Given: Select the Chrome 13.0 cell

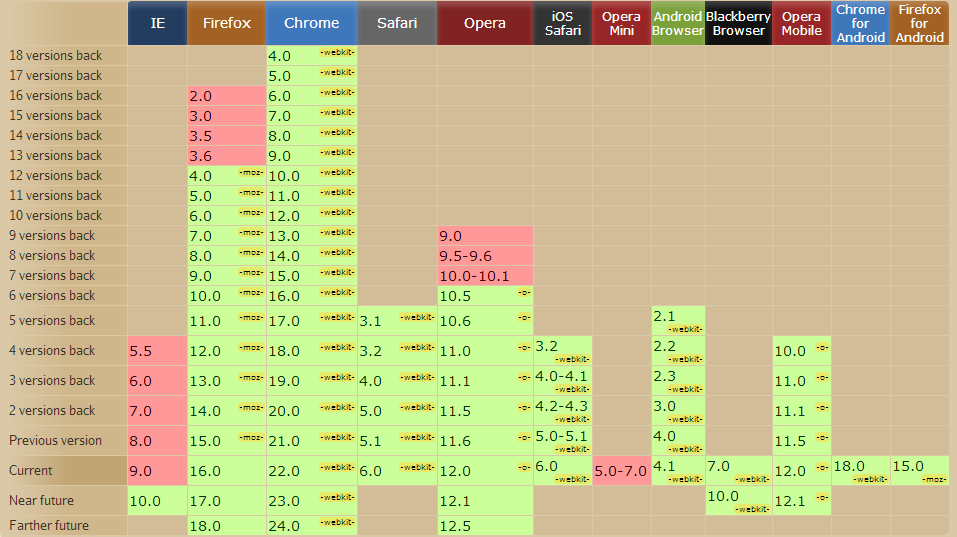Looking at the screenshot, I should click(311, 236).
